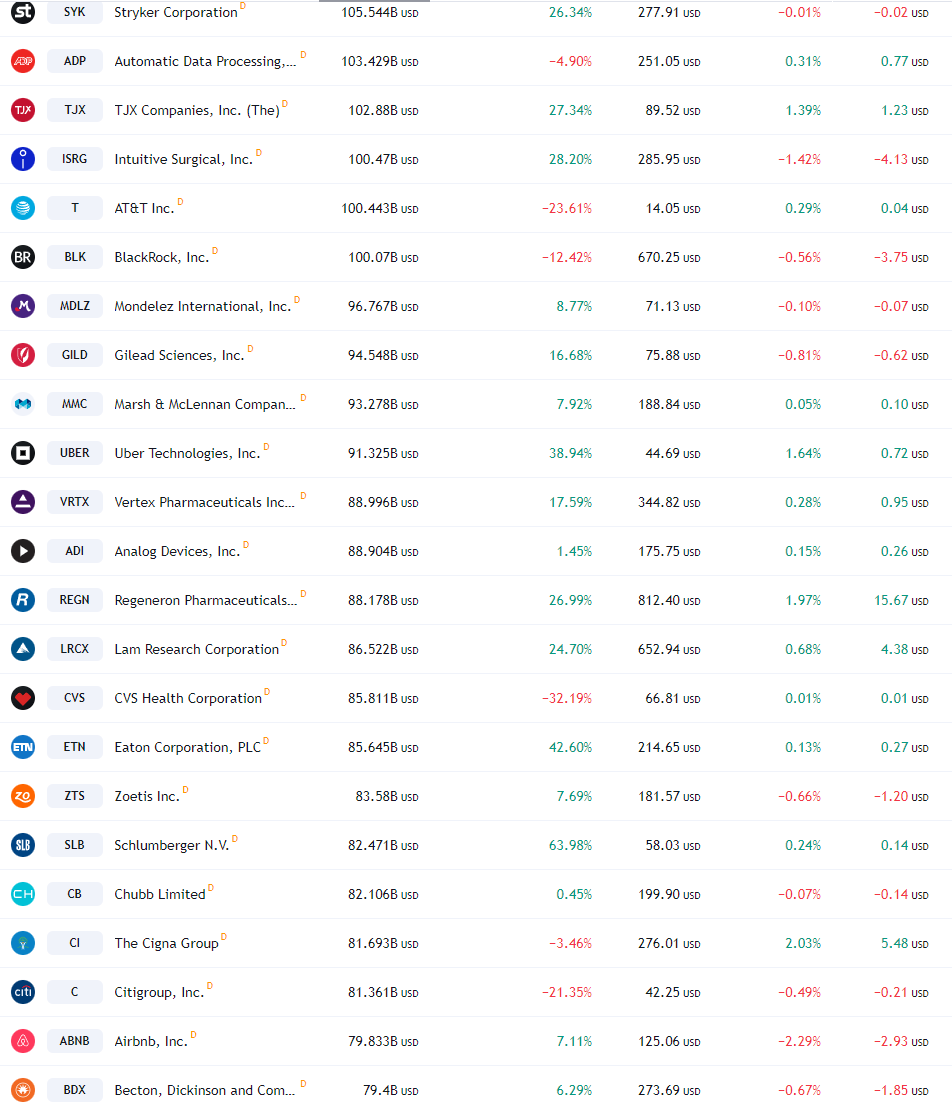This screenshot has width=952, height=1108.
Task: Click the Chubb CH logo icon
Action: [23, 894]
